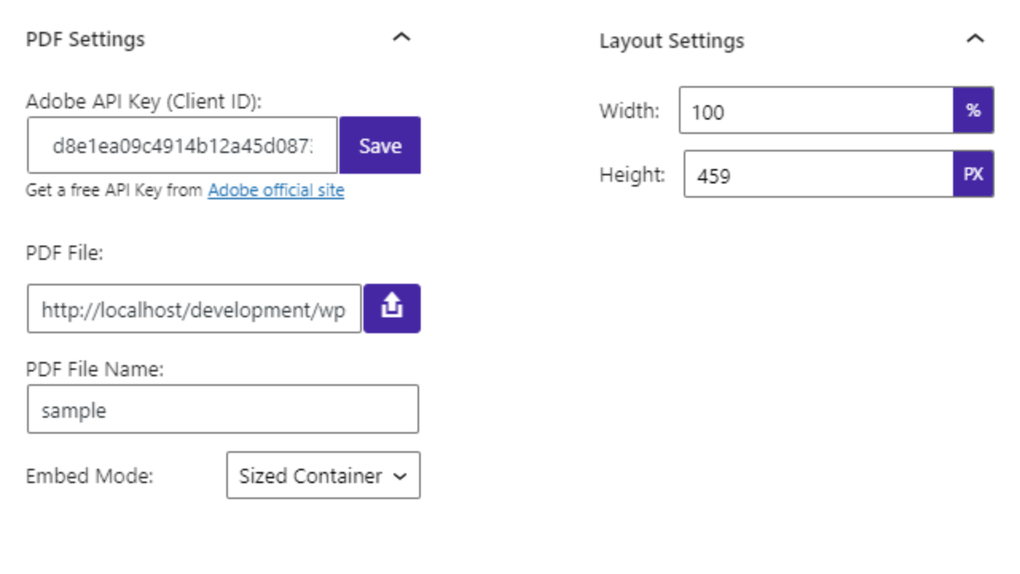Save the Adobe API key
Viewport: 1020px width, 574px height.
pos(380,146)
